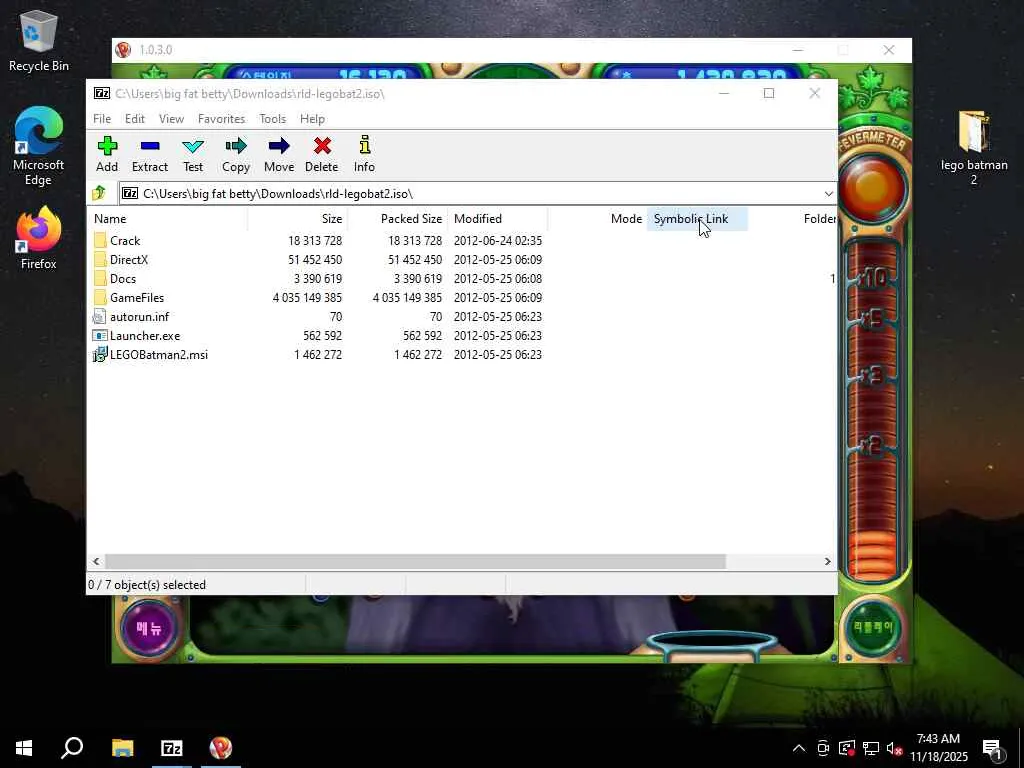The height and width of the screenshot is (768, 1024).
Task: Click Docs modified date 2012-05-25 06:08
Action: click(x=498, y=279)
